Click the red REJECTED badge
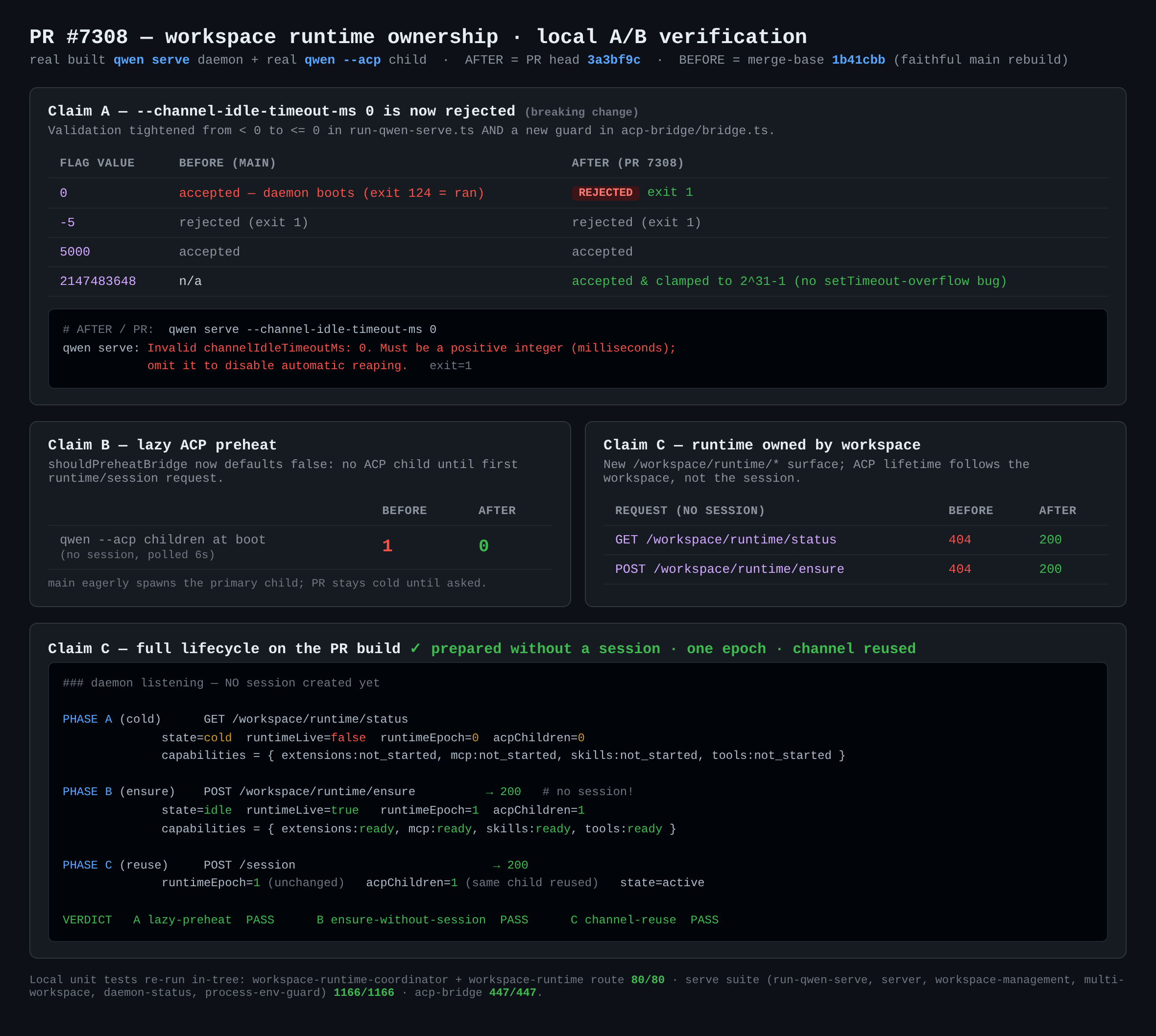 605,192
